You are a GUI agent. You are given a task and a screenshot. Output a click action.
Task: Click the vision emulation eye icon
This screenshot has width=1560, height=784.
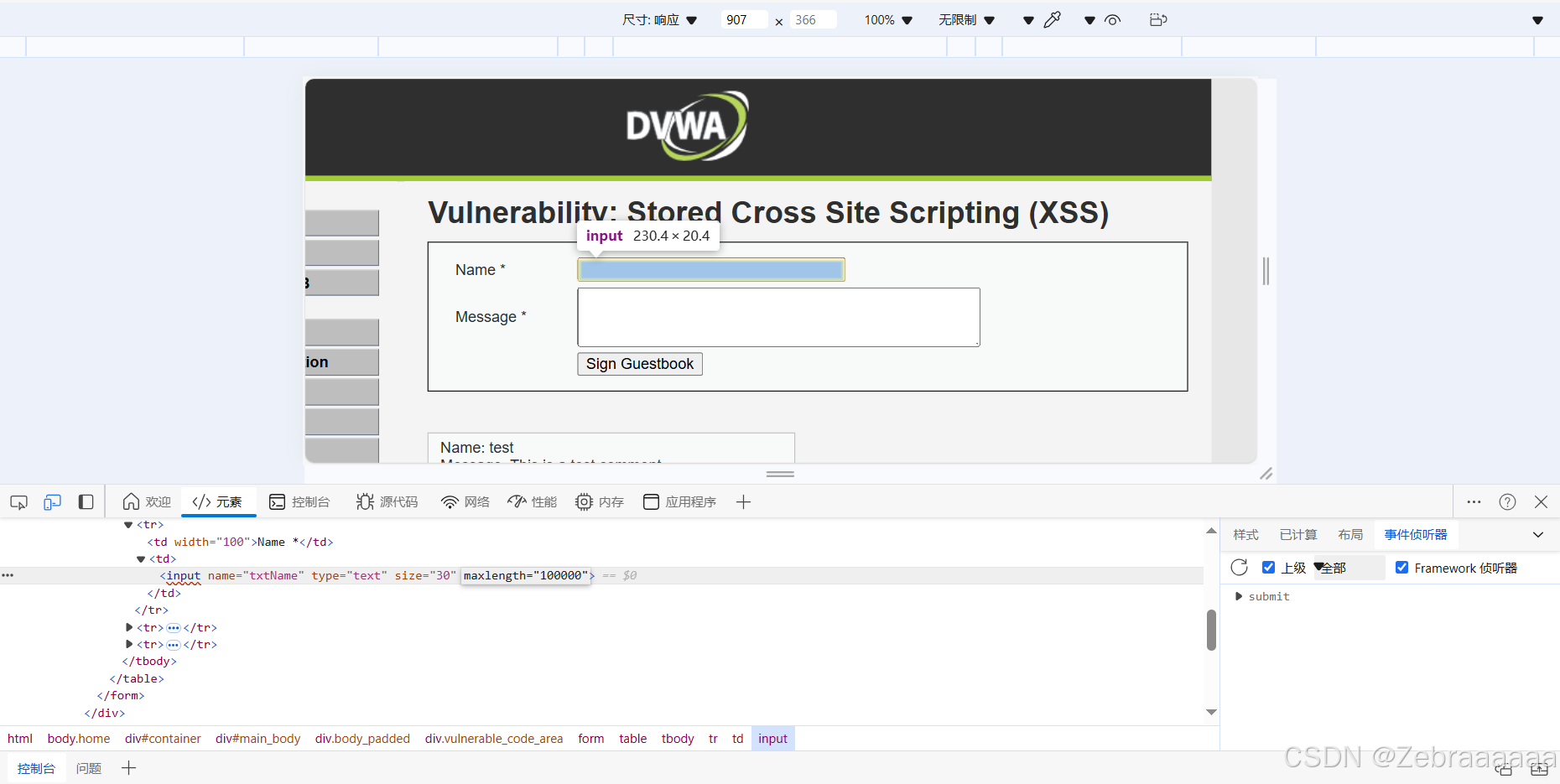tap(1112, 19)
